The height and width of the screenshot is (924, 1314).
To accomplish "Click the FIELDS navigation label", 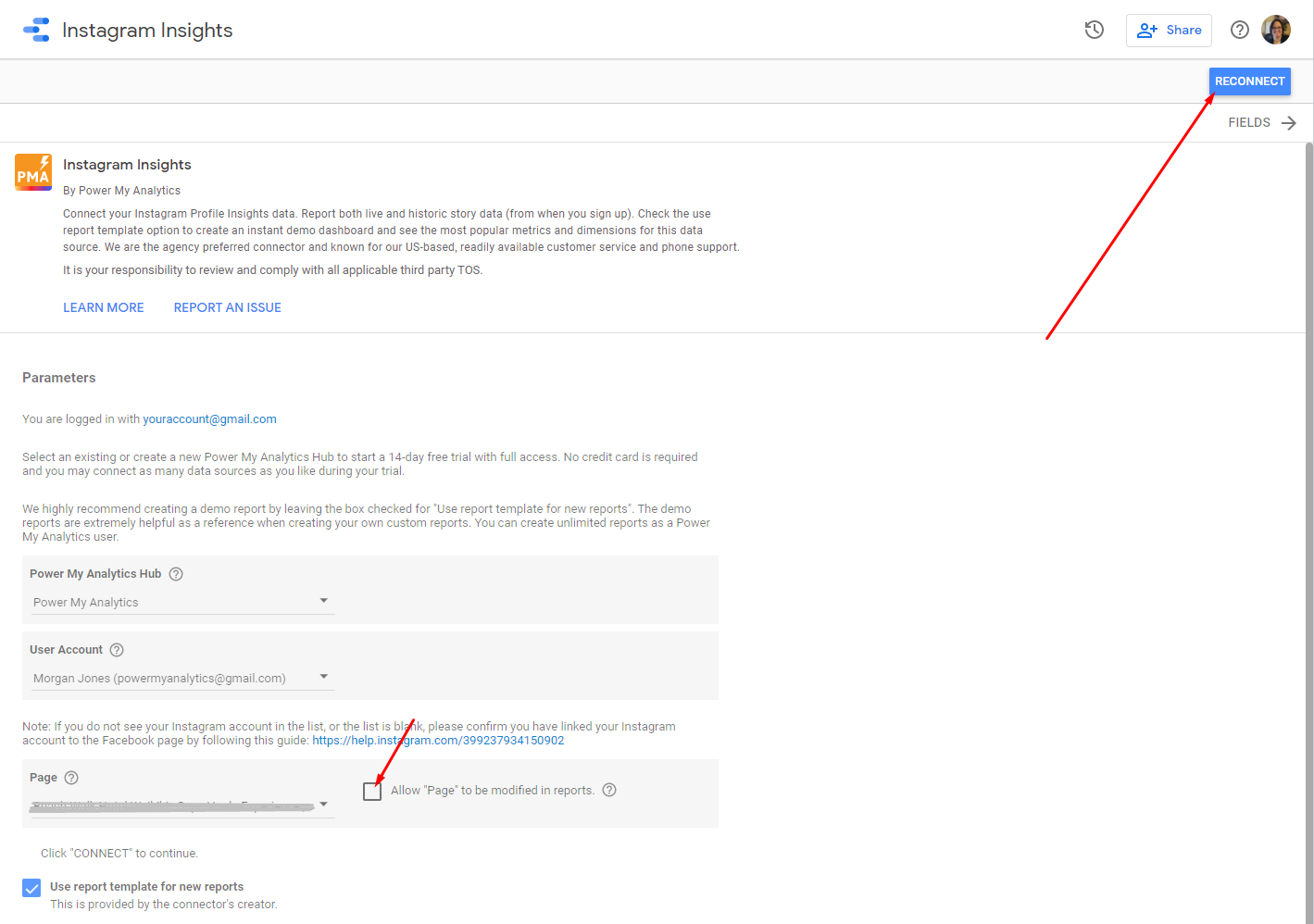I will (1249, 122).
